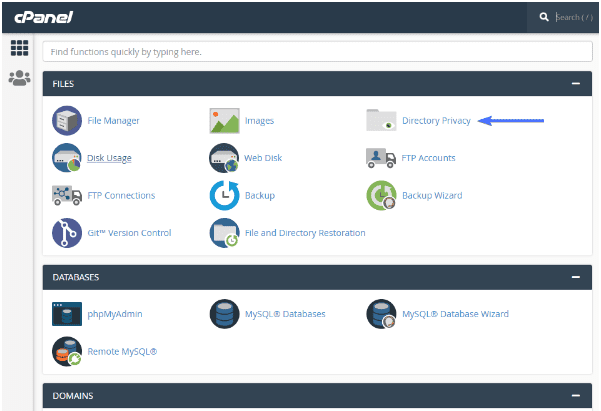Collapse the Domains section
The height and width of the screenshot is (411, 601).
pos(576,396)
